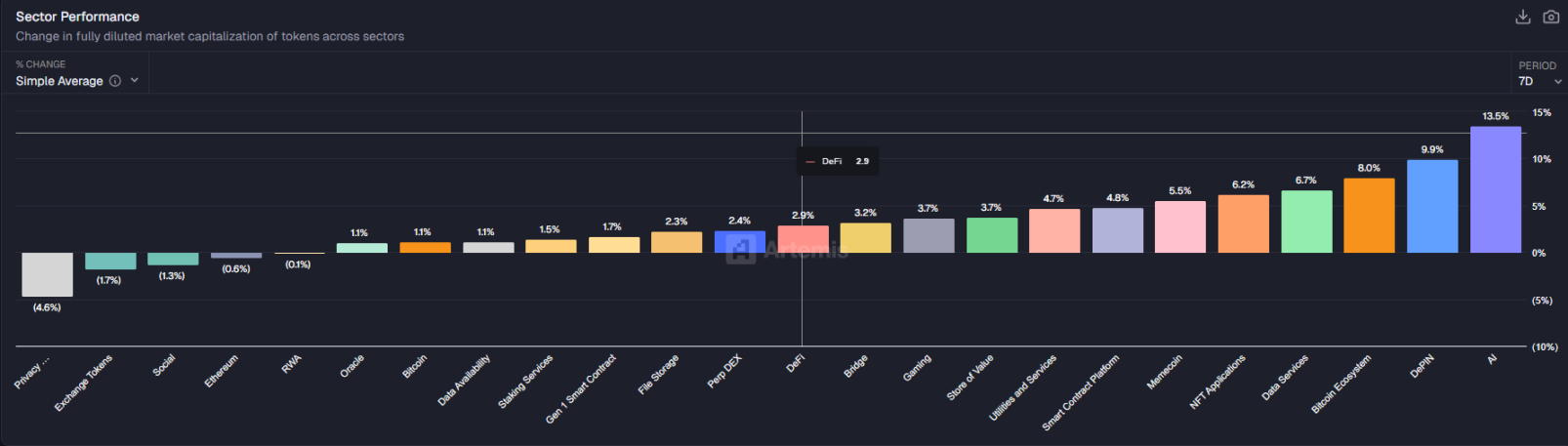
Task: Click the NFT Applications axis label
Action: pyautogui.click(x=1217, y=381)
